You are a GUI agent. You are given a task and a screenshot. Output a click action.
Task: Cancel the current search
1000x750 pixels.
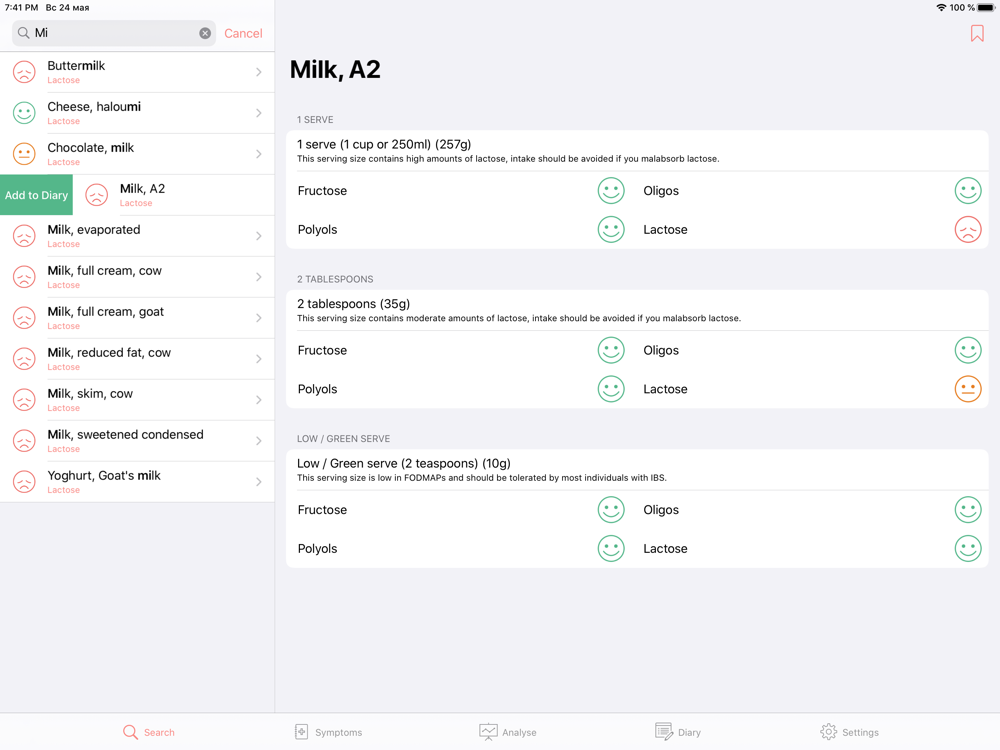[x=243, y=33]
